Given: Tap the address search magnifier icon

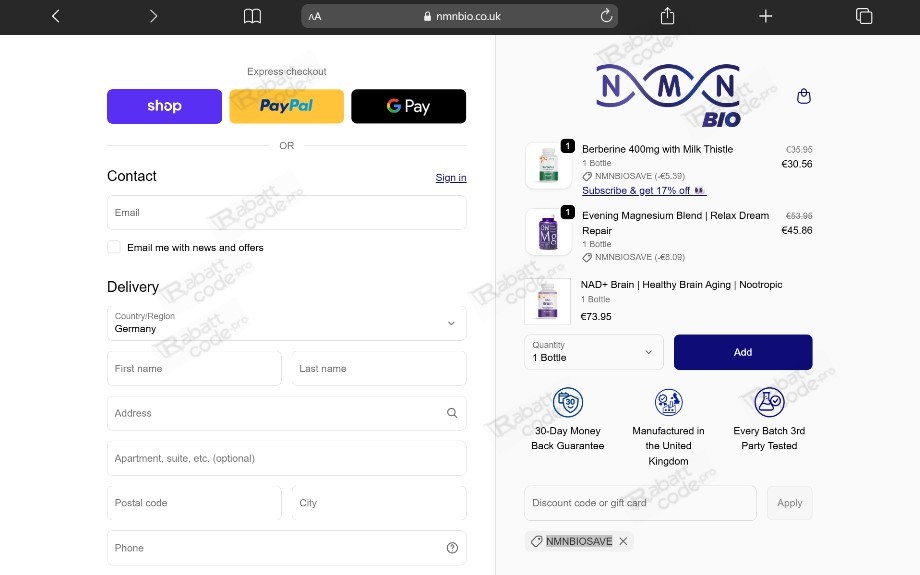Looking at the screenshot, I should click(x=452, y=413).
